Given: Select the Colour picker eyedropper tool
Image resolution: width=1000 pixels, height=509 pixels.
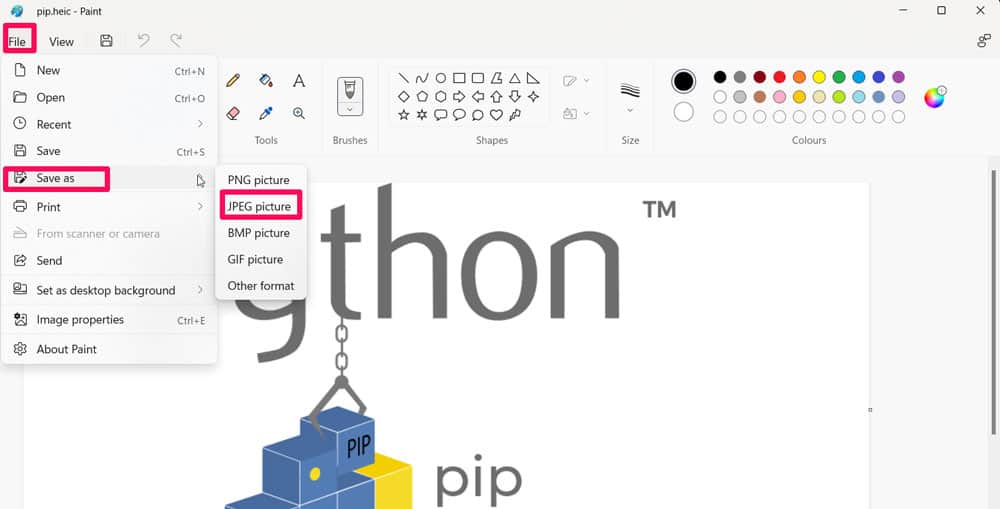Looking at the screenshot, I should click(x=266, y=114).
